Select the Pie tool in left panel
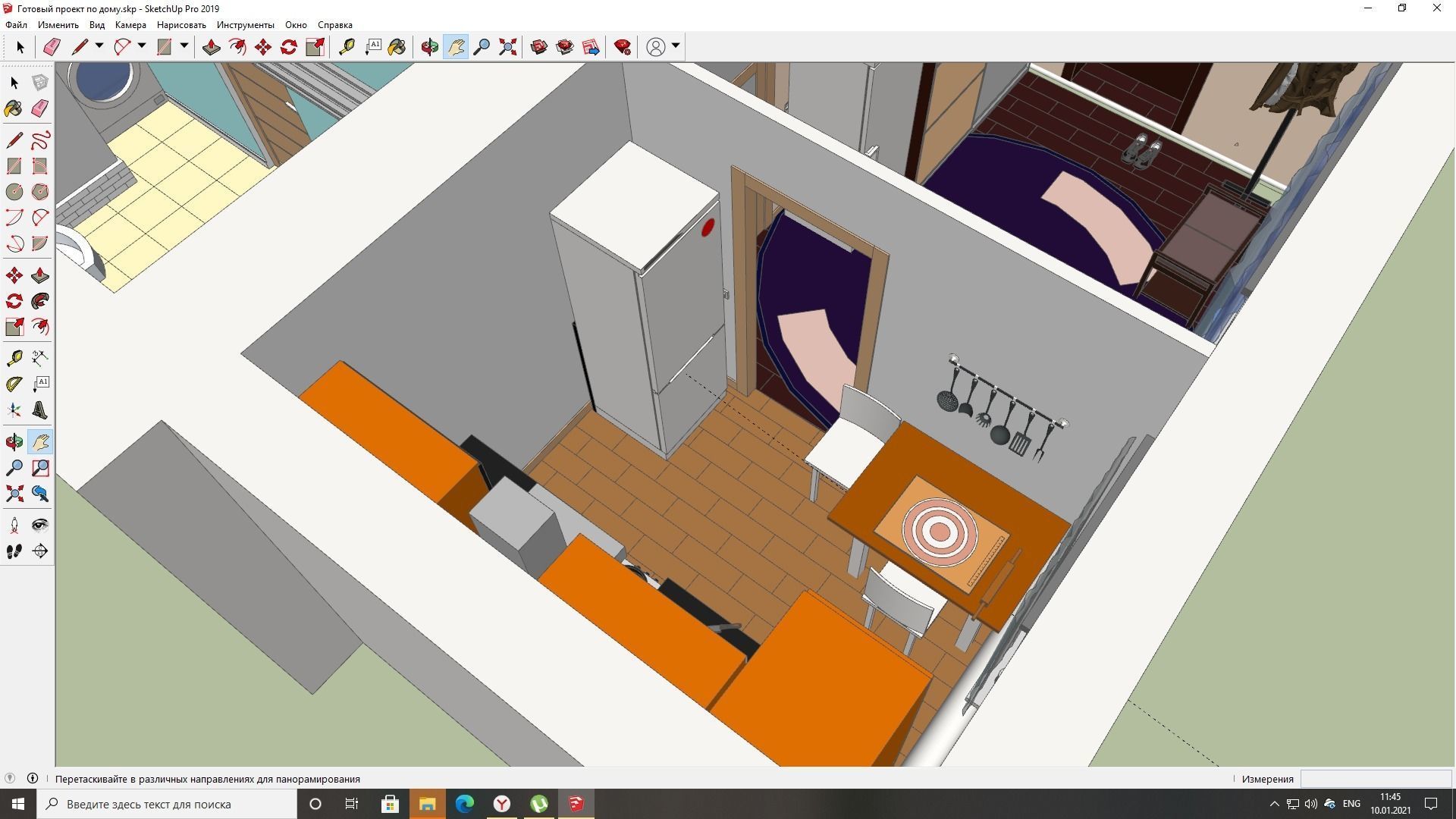This screenshot has height=819, width=1456. pyautogui.click(x=40, y=243)
